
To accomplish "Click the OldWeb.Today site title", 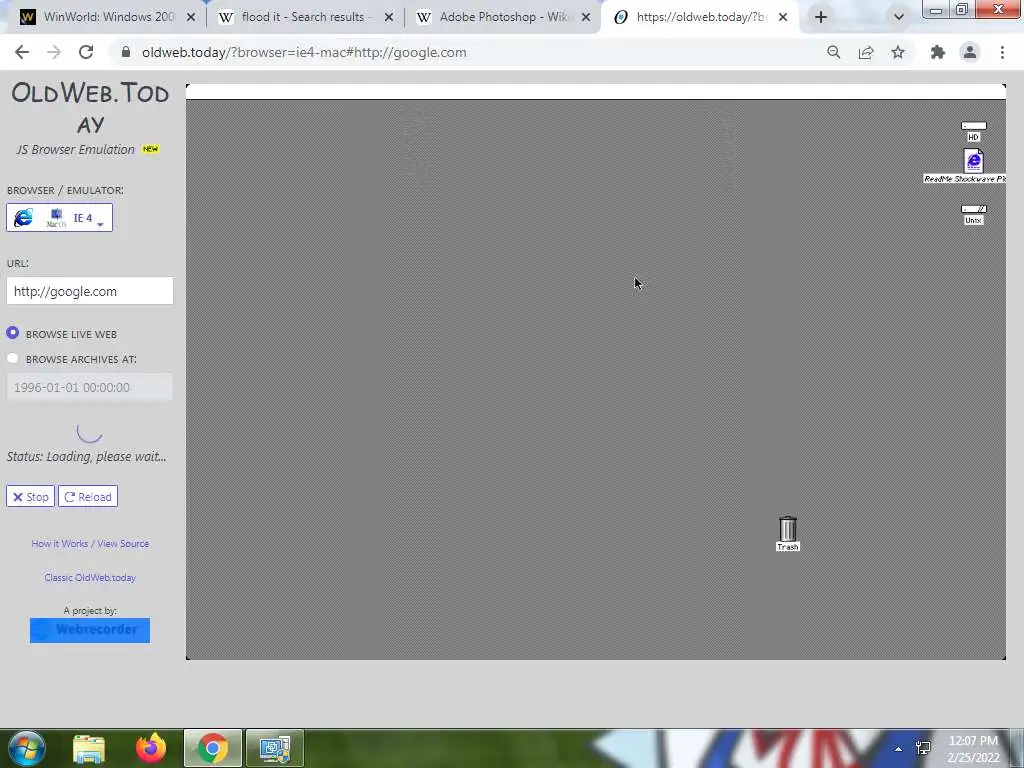I will click(x=90, y=108).
